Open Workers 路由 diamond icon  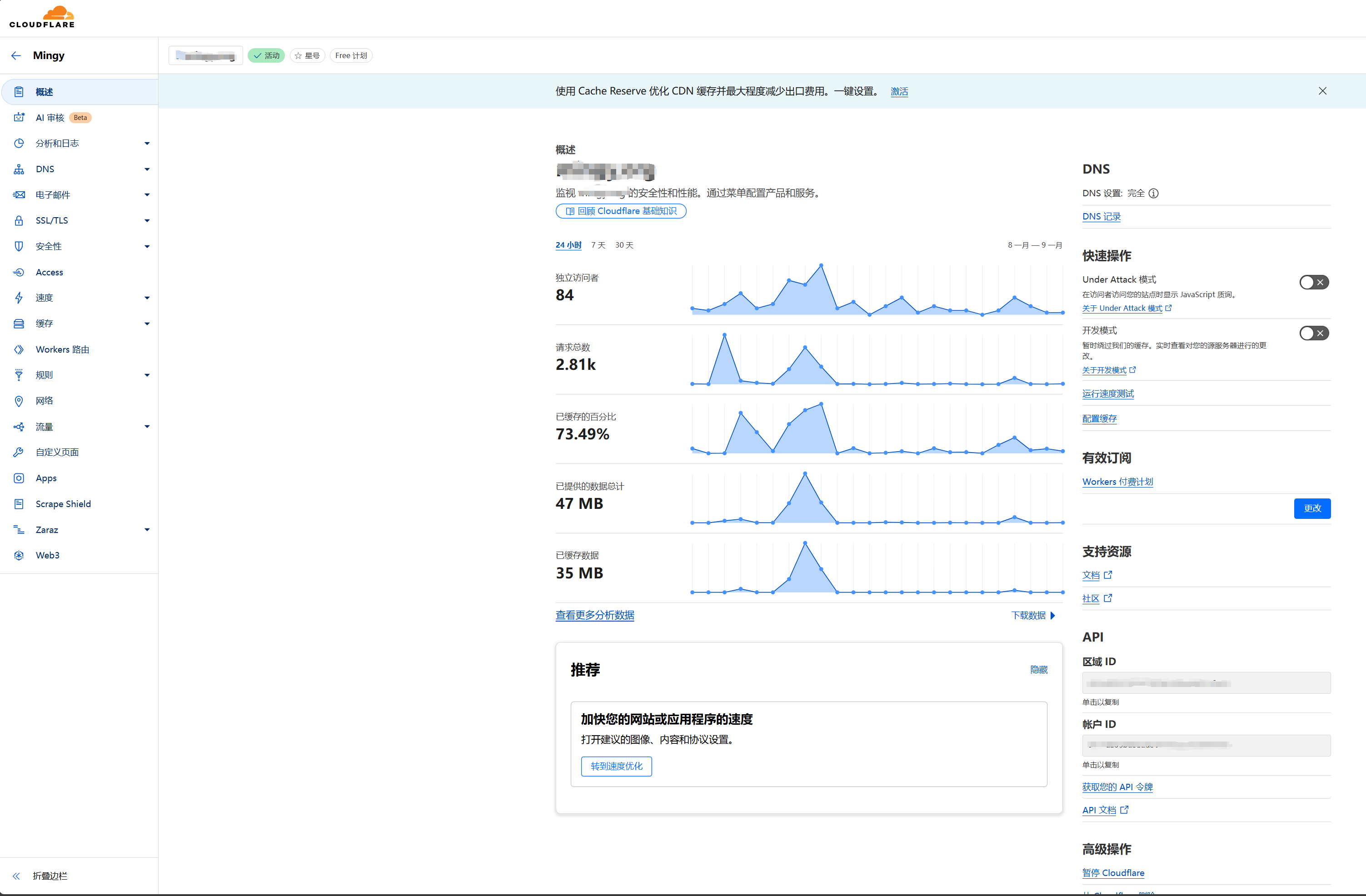[x=19, y=349]
